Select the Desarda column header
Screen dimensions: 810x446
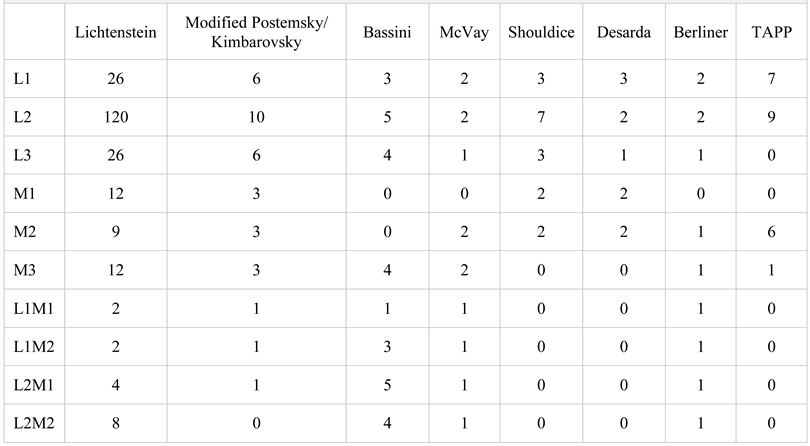(x=624, y=33)
